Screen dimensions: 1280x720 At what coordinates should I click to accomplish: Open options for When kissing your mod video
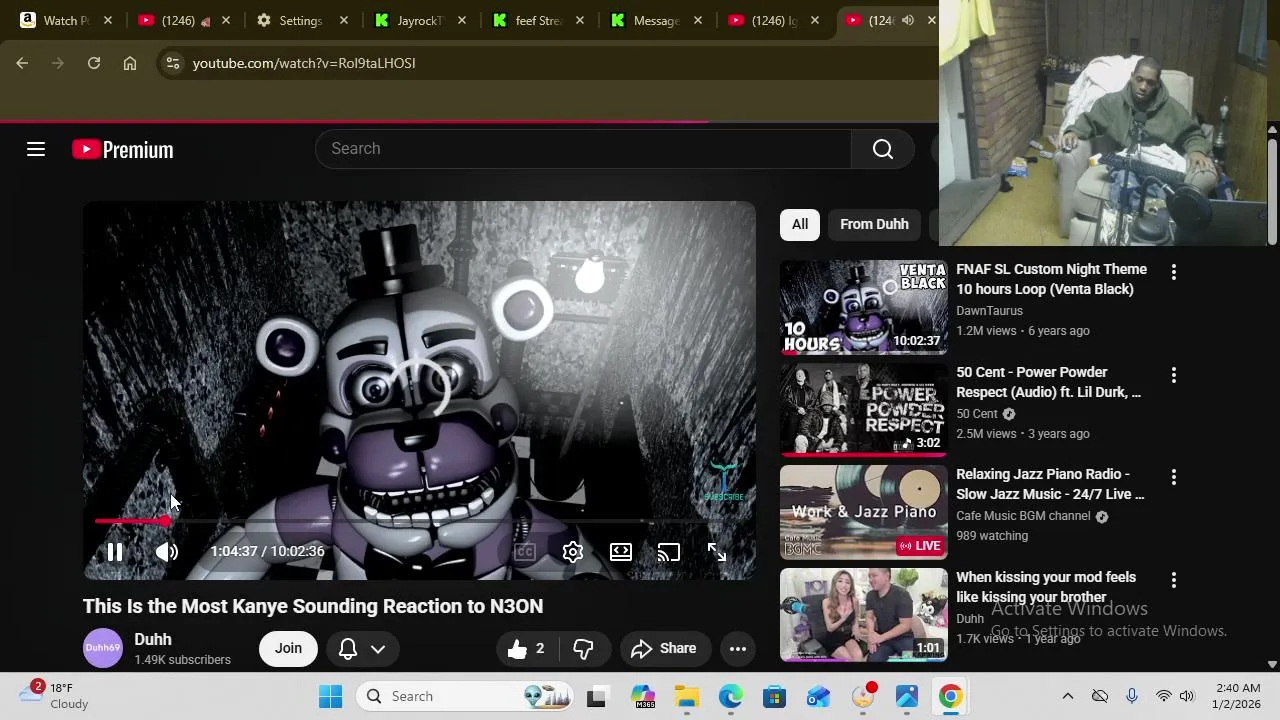coord(1174,580)
